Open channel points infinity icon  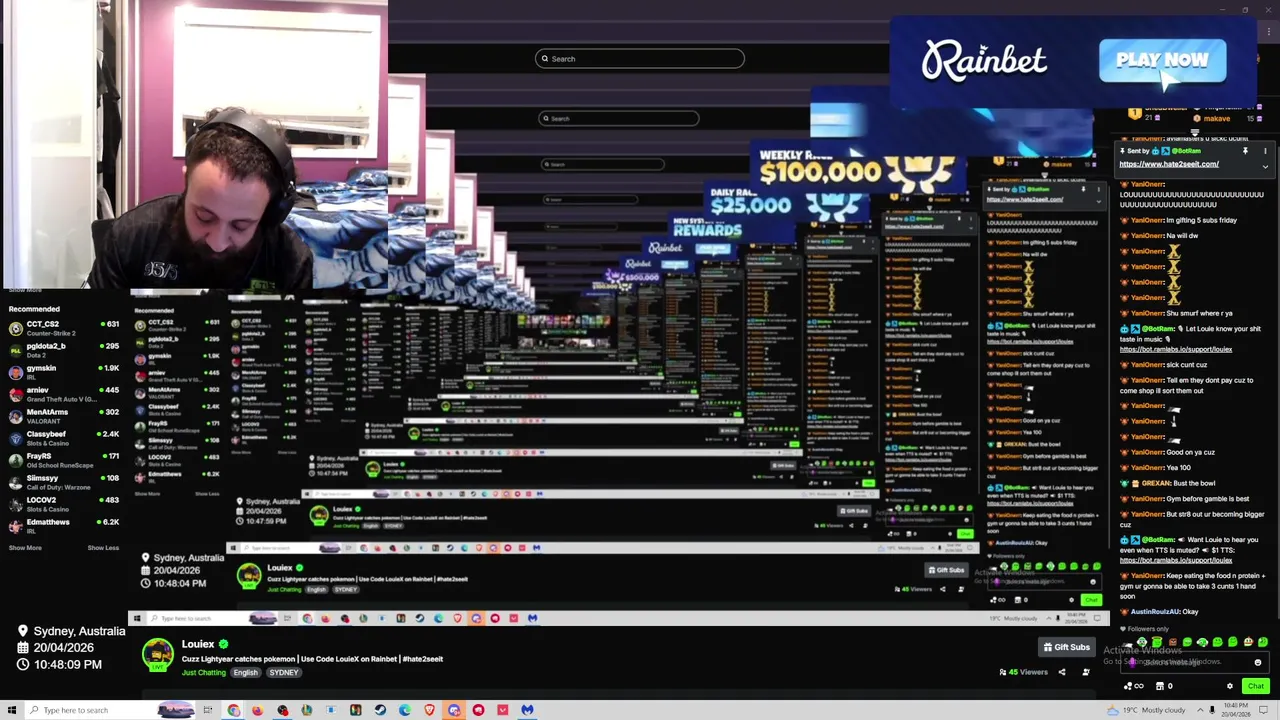pyautogui.click(x=1133, y=686)
